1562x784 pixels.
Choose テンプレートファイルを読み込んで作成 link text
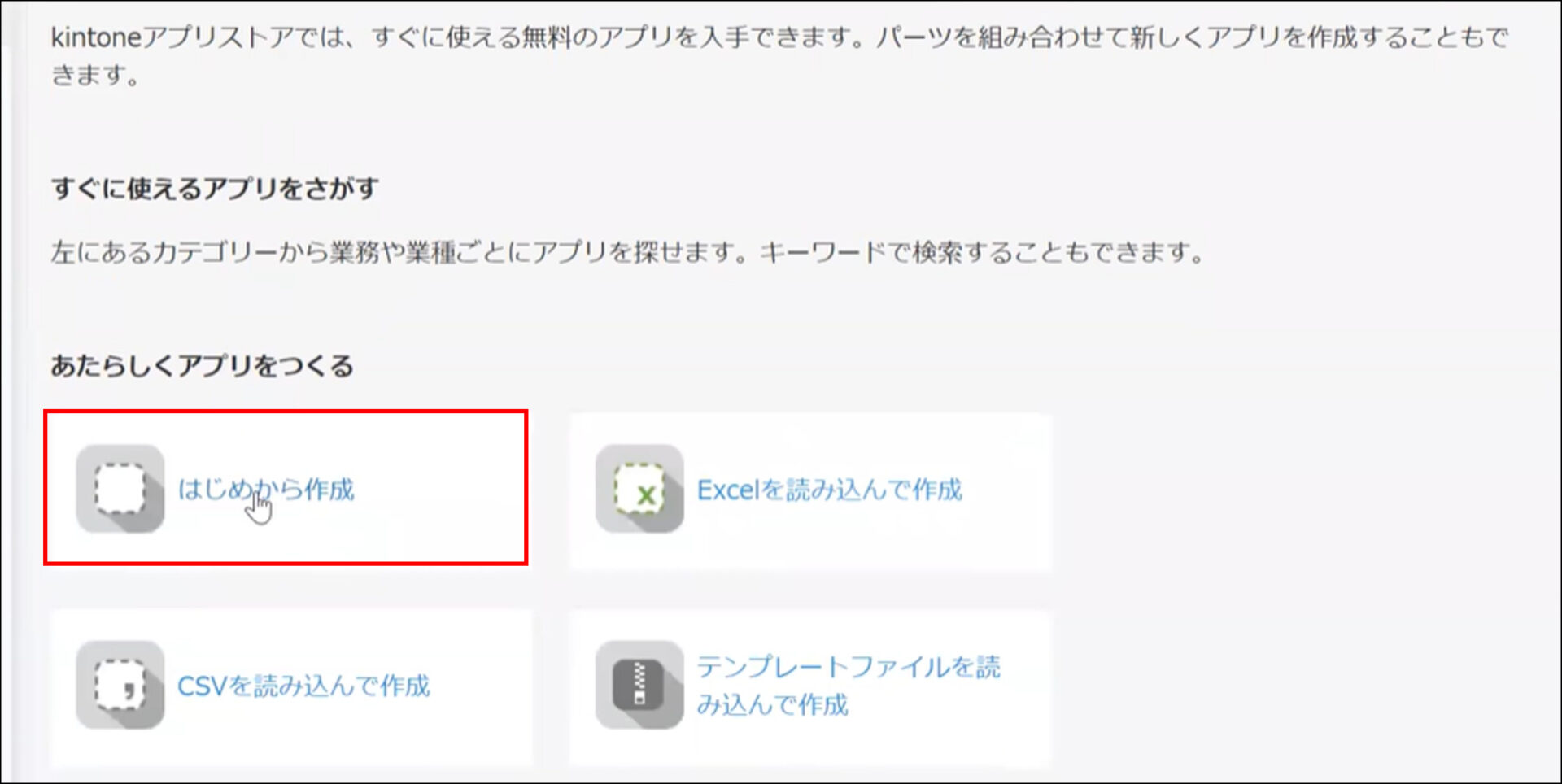click(x=849, y=685)
